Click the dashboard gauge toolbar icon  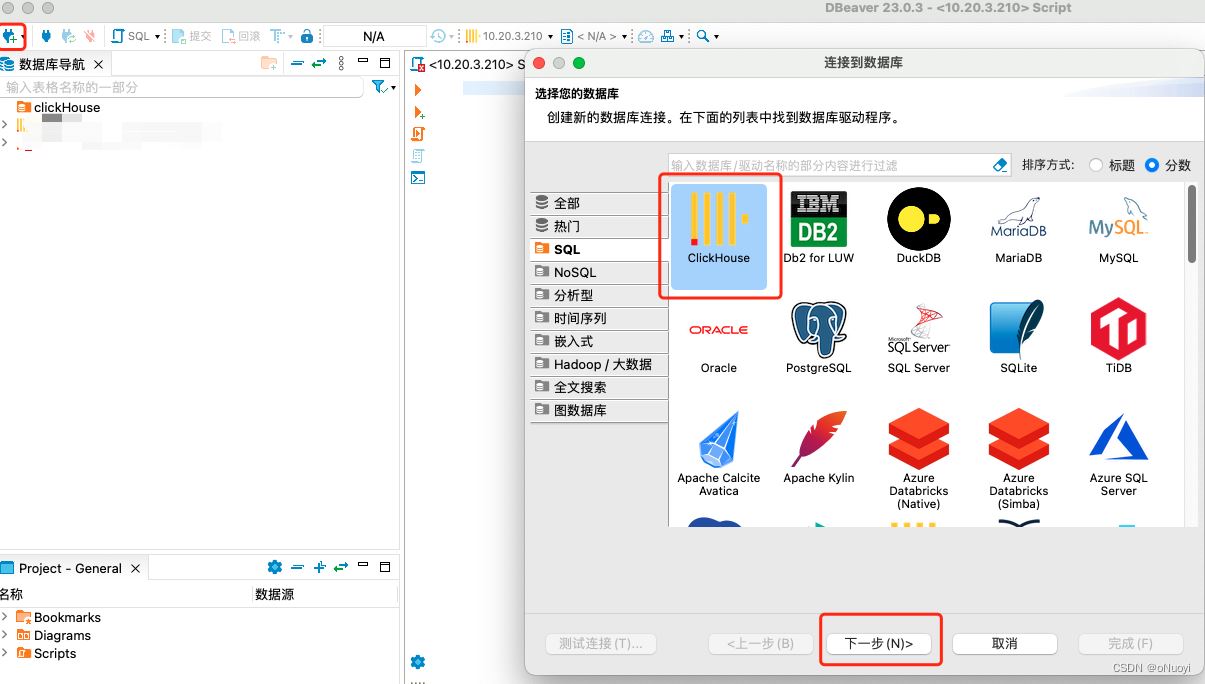click(x=645, y=36)
